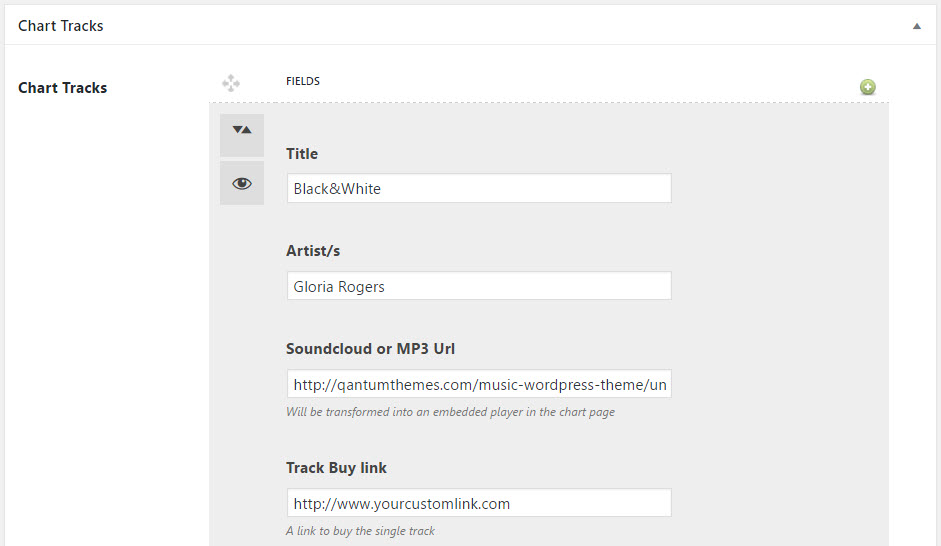Select the Soundcloud or MP3 Url input

pyautogui.click(x=478, y=384)
